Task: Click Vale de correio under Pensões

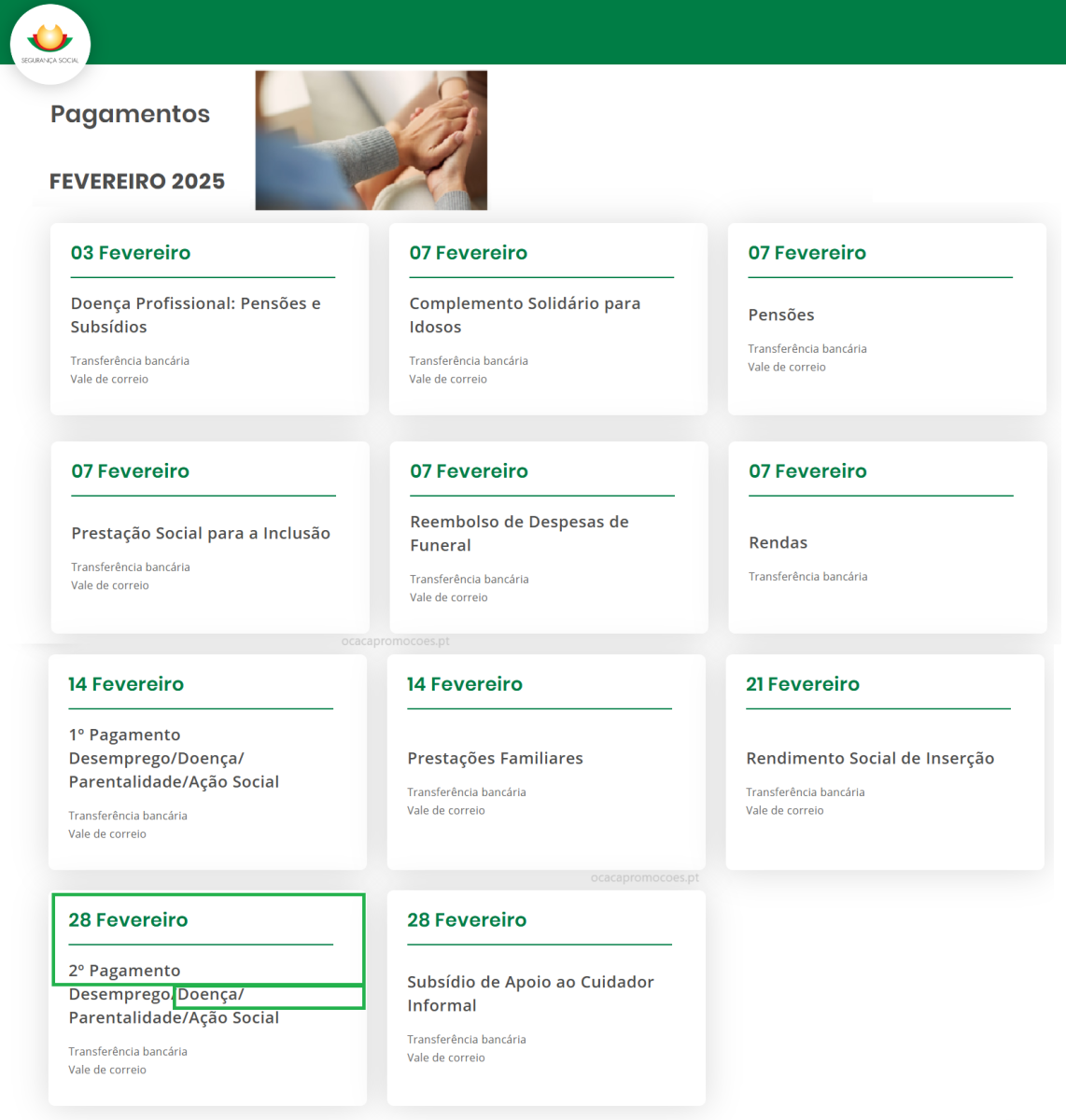Action: (787, 368)
